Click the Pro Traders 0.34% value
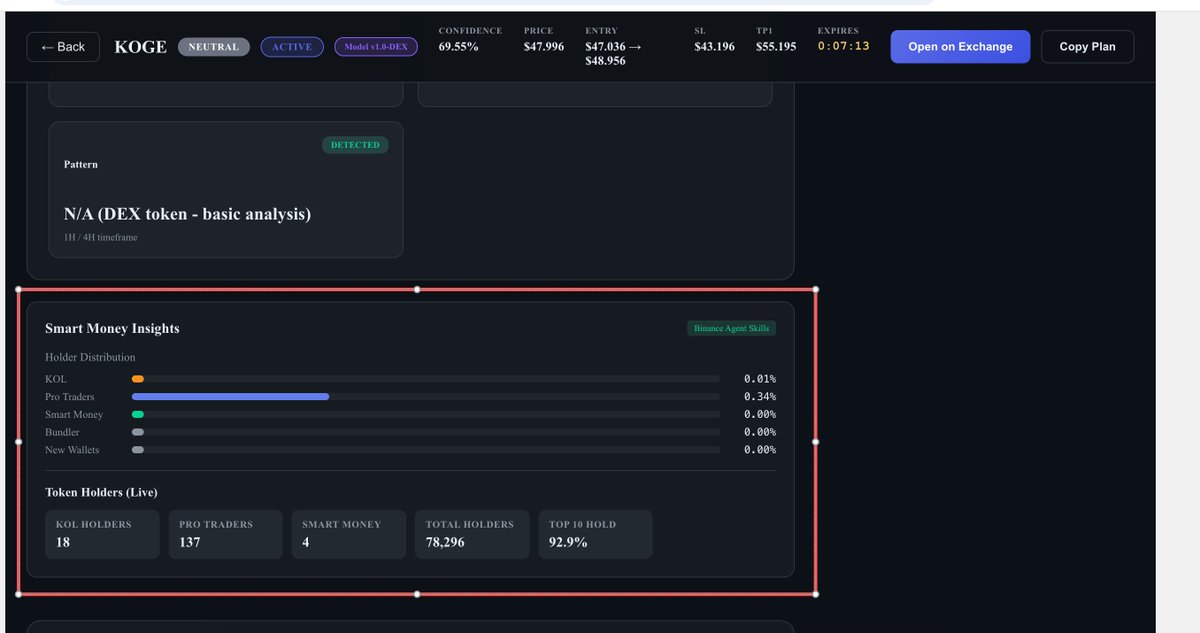 pyautogui.click(x=760, y=397)
